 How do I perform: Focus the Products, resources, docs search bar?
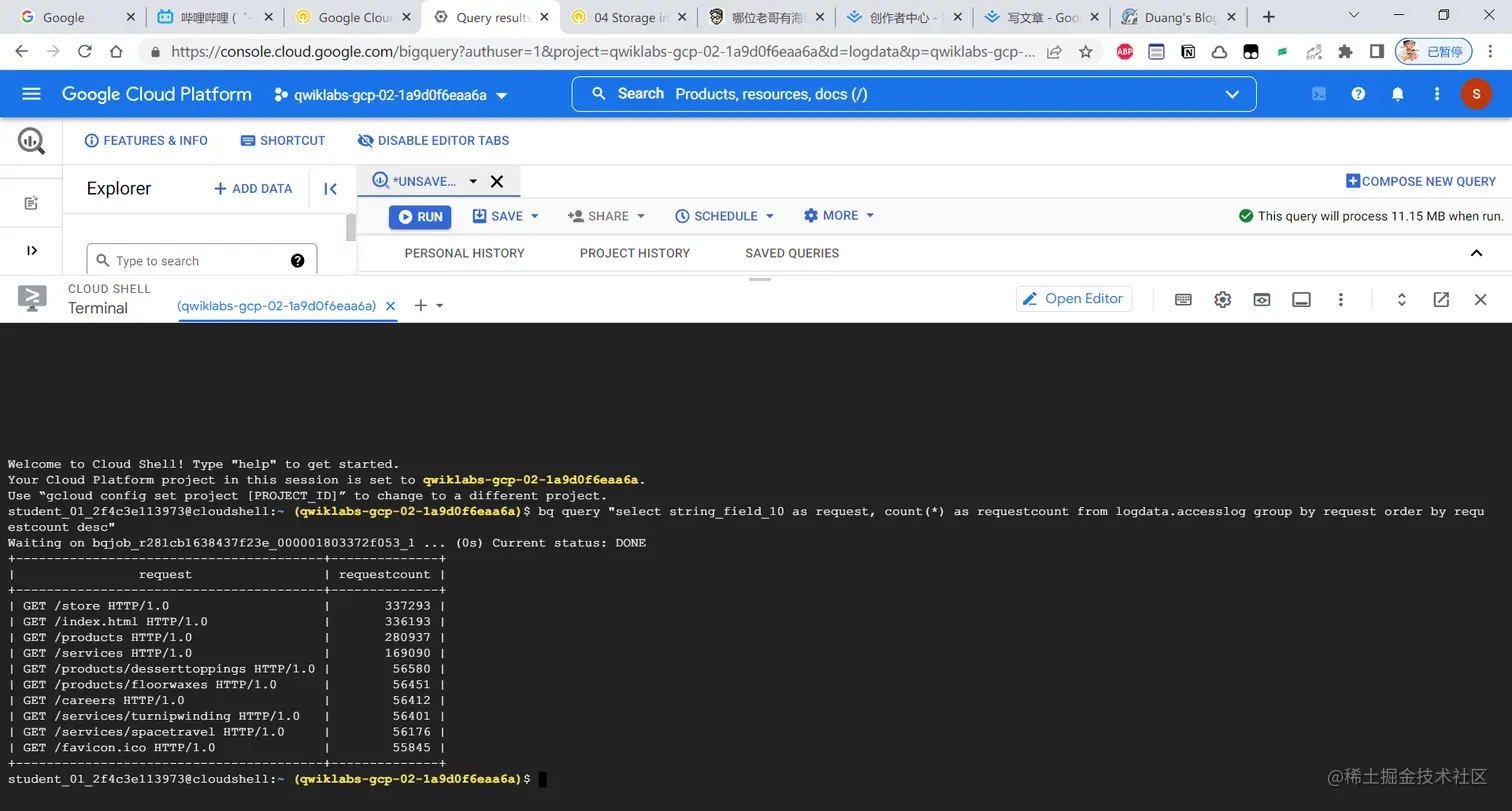click(x=914, y=94)
